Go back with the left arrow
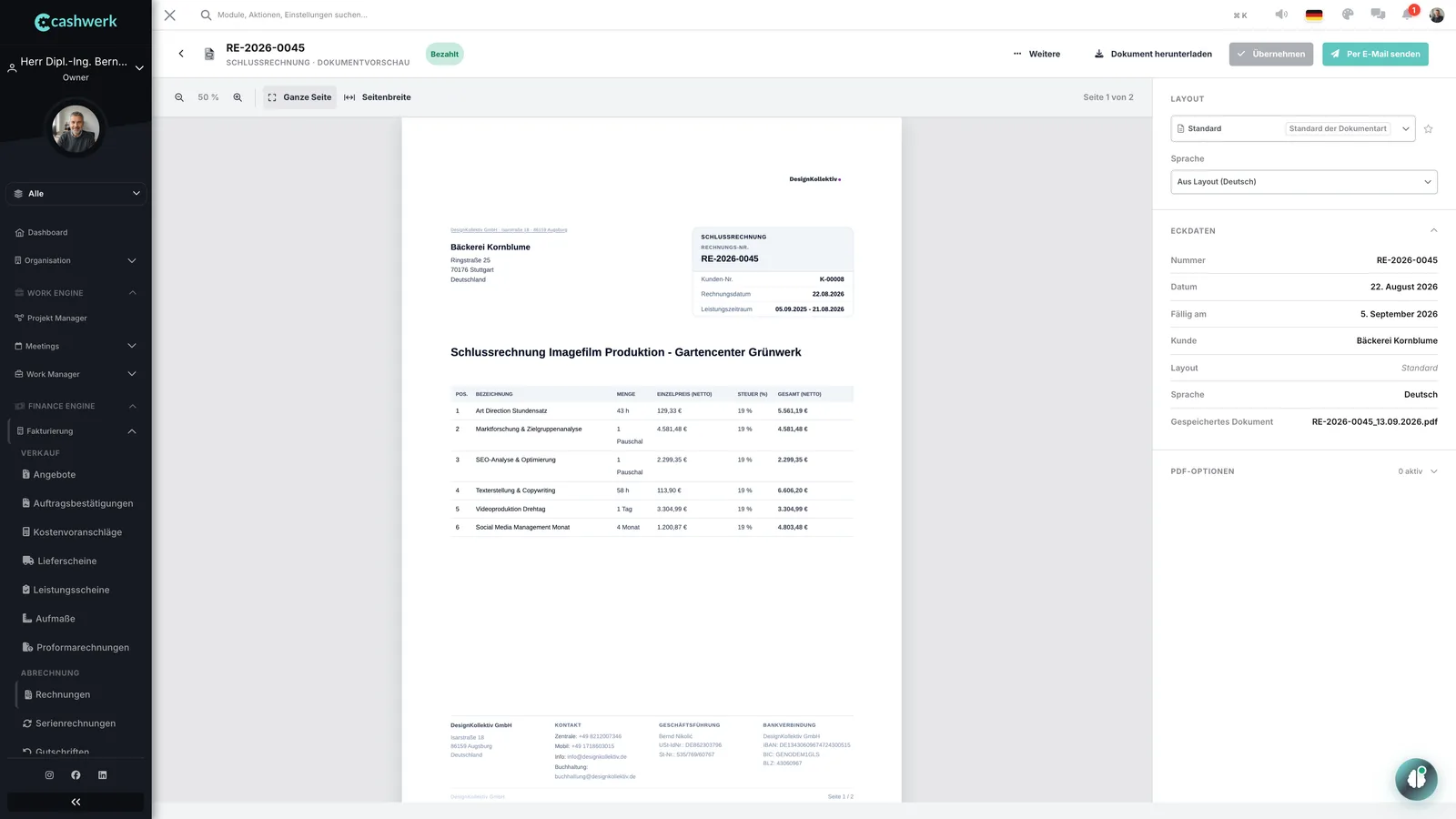Screen dimensions: 1456x819 click(x=181, y=54)
